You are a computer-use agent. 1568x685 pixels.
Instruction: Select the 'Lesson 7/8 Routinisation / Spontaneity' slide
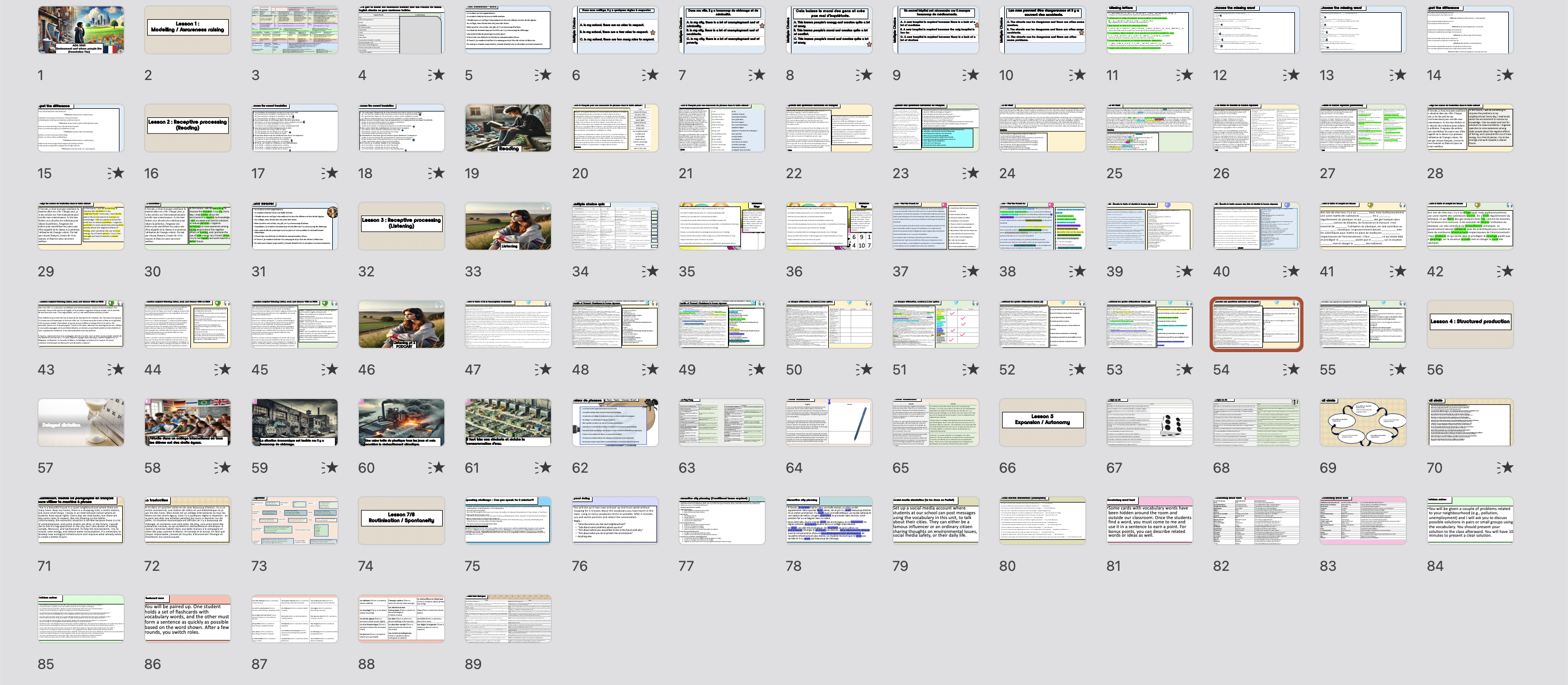pyautogui.click(x=401, y=520)
